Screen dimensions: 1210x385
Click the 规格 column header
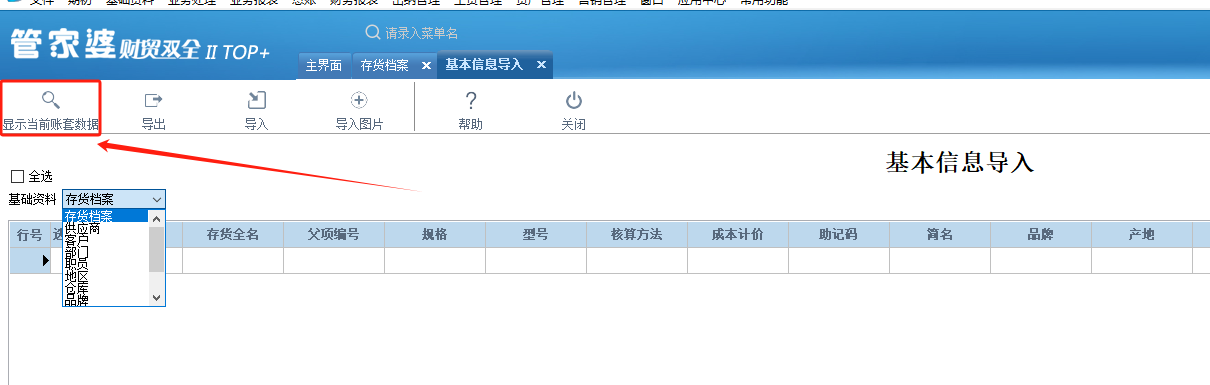(x=435, y=235)
